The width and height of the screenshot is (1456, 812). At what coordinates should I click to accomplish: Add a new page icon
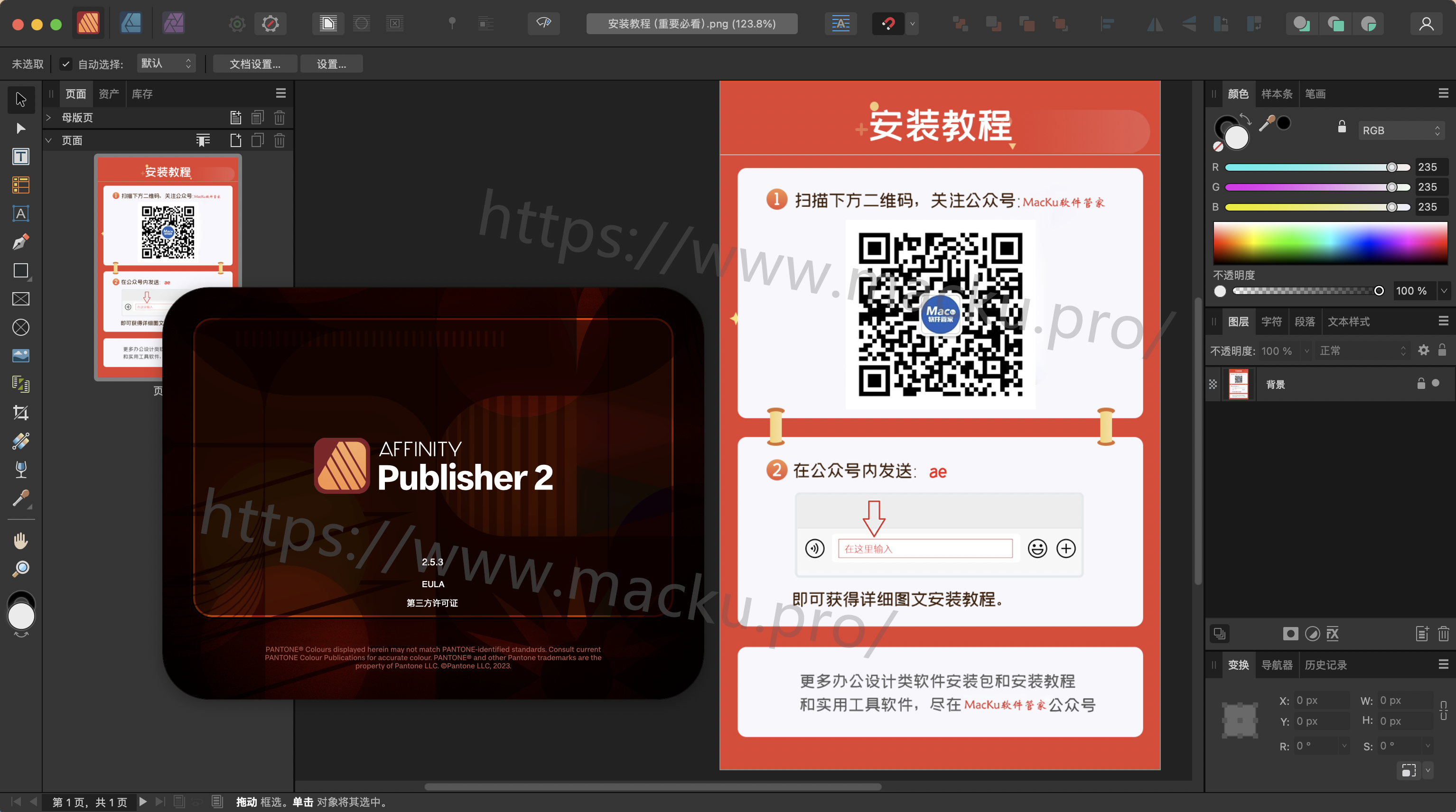236,140
